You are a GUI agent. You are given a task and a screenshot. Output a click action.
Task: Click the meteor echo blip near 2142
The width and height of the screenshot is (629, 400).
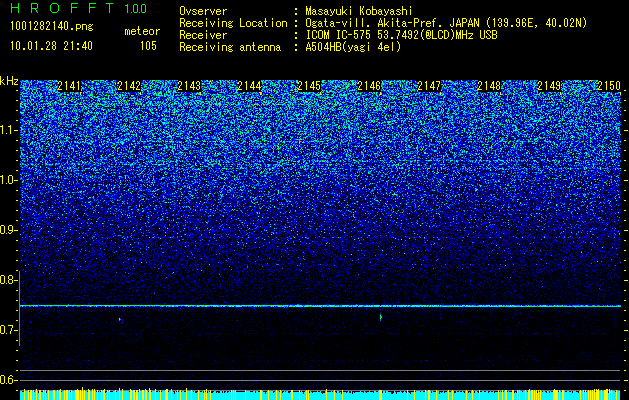click(120, 320)
